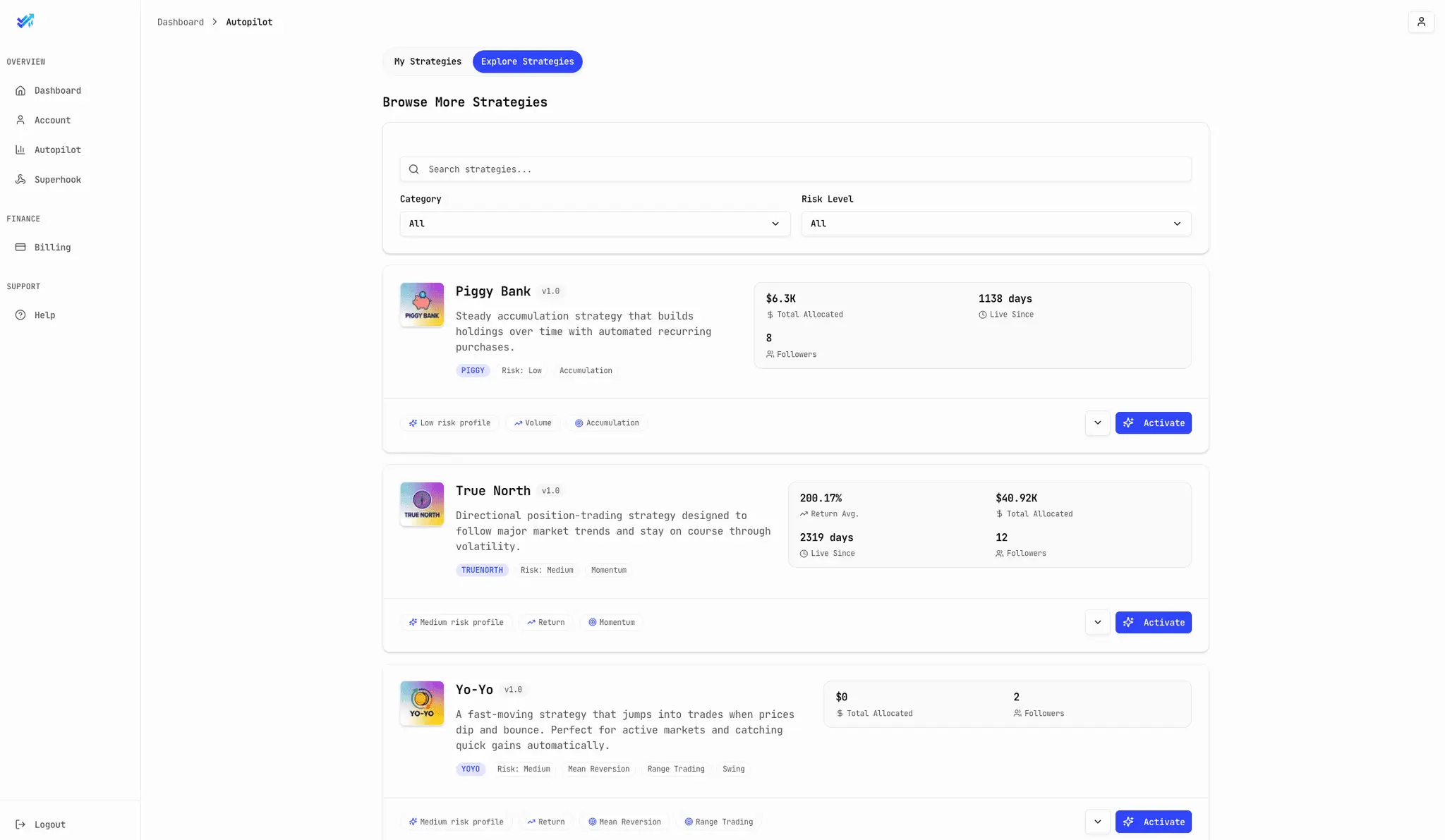Open the Risk Level dropdown
Screen dimensions: 1445x840
point(996,224)
